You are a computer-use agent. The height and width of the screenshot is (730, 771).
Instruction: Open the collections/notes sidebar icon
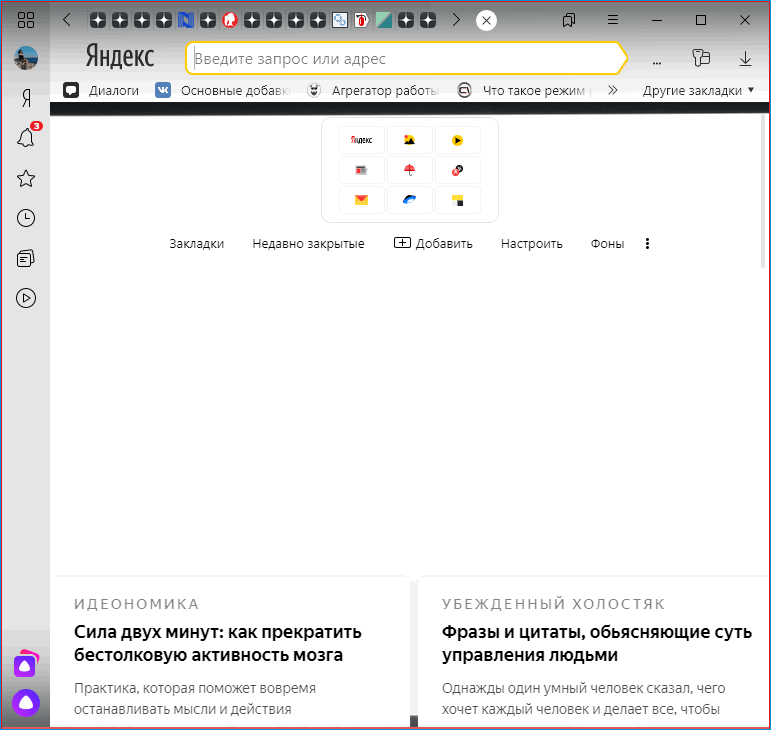pyautogui.click(x=26, y=258)
